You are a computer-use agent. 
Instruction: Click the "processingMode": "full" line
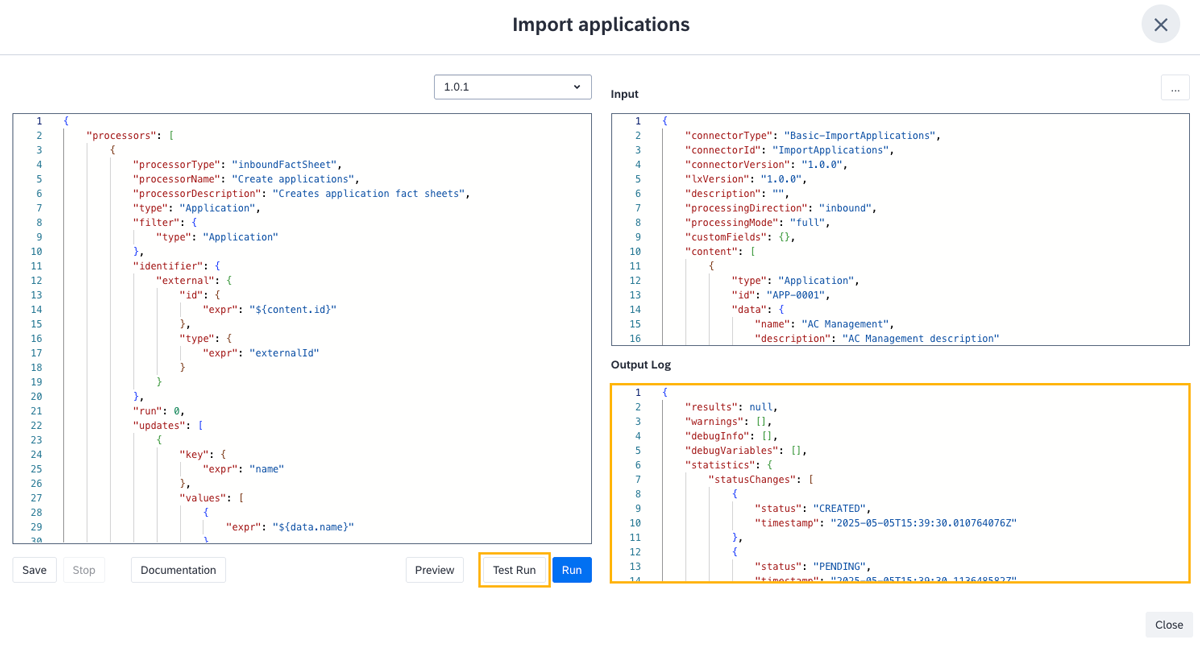[758, 222]
